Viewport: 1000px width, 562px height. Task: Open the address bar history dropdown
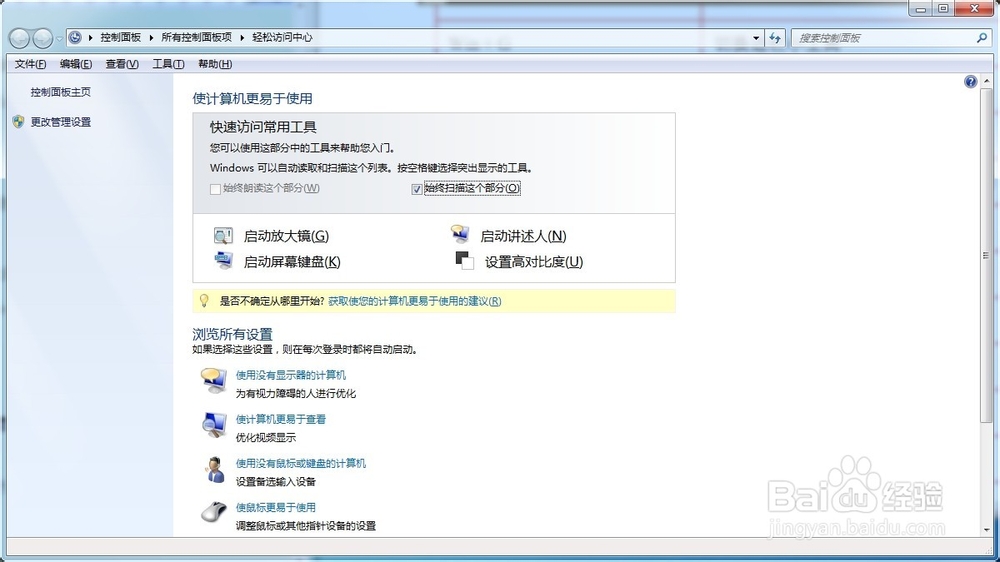point(756,38)
